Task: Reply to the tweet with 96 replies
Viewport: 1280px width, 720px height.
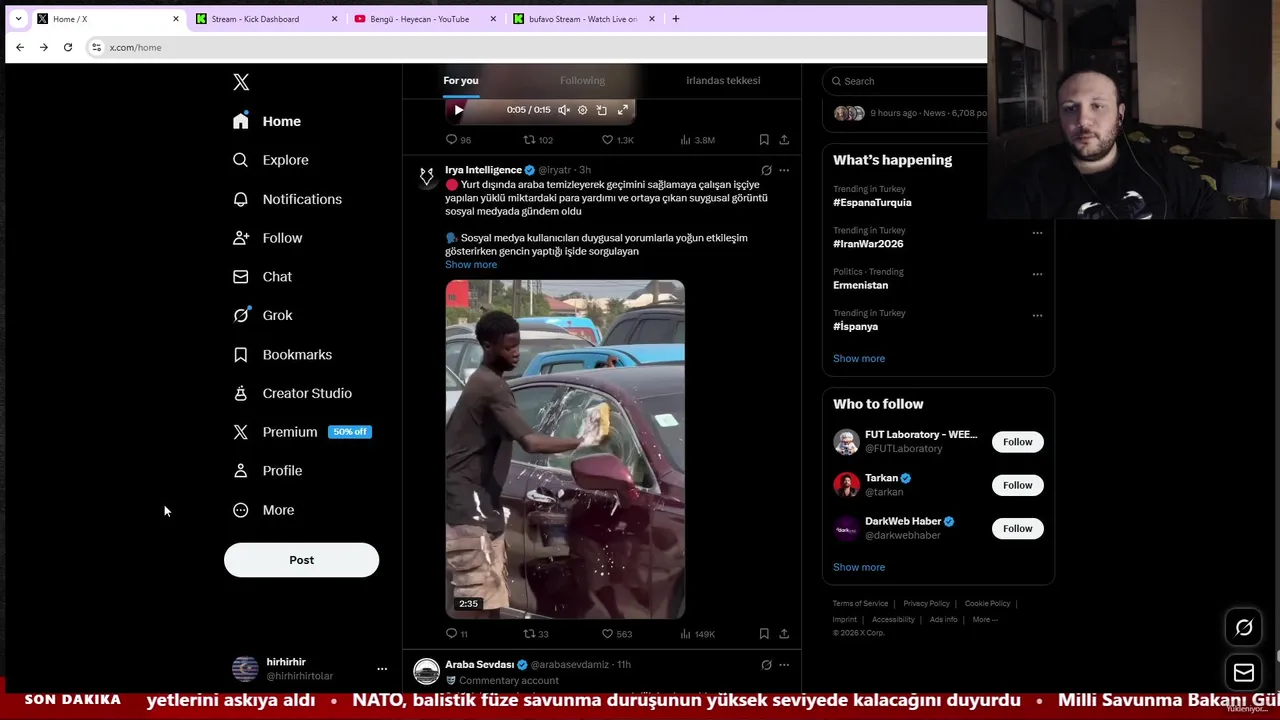Action: point(458,140)
